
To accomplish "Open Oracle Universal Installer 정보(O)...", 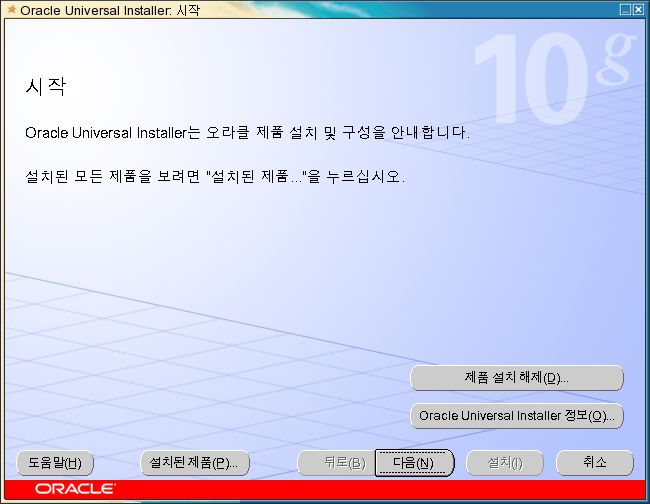I will 517,416.
